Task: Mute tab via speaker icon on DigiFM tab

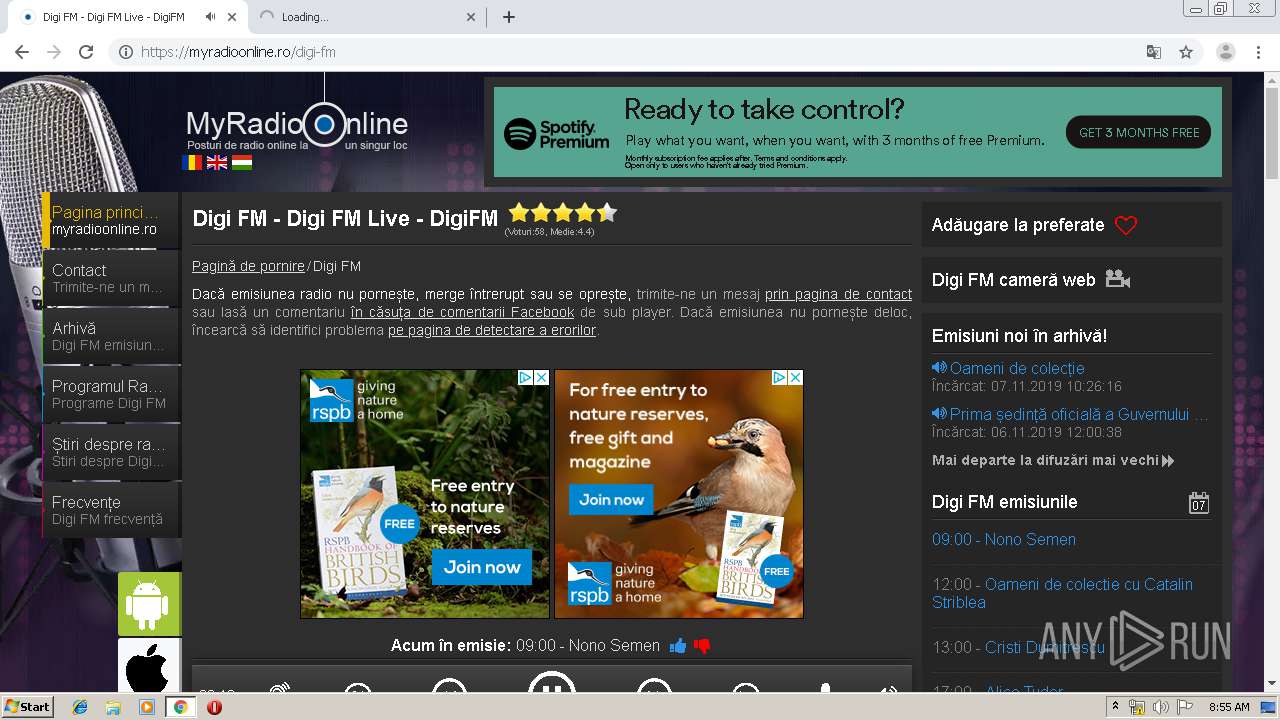Action: (210, 17)
